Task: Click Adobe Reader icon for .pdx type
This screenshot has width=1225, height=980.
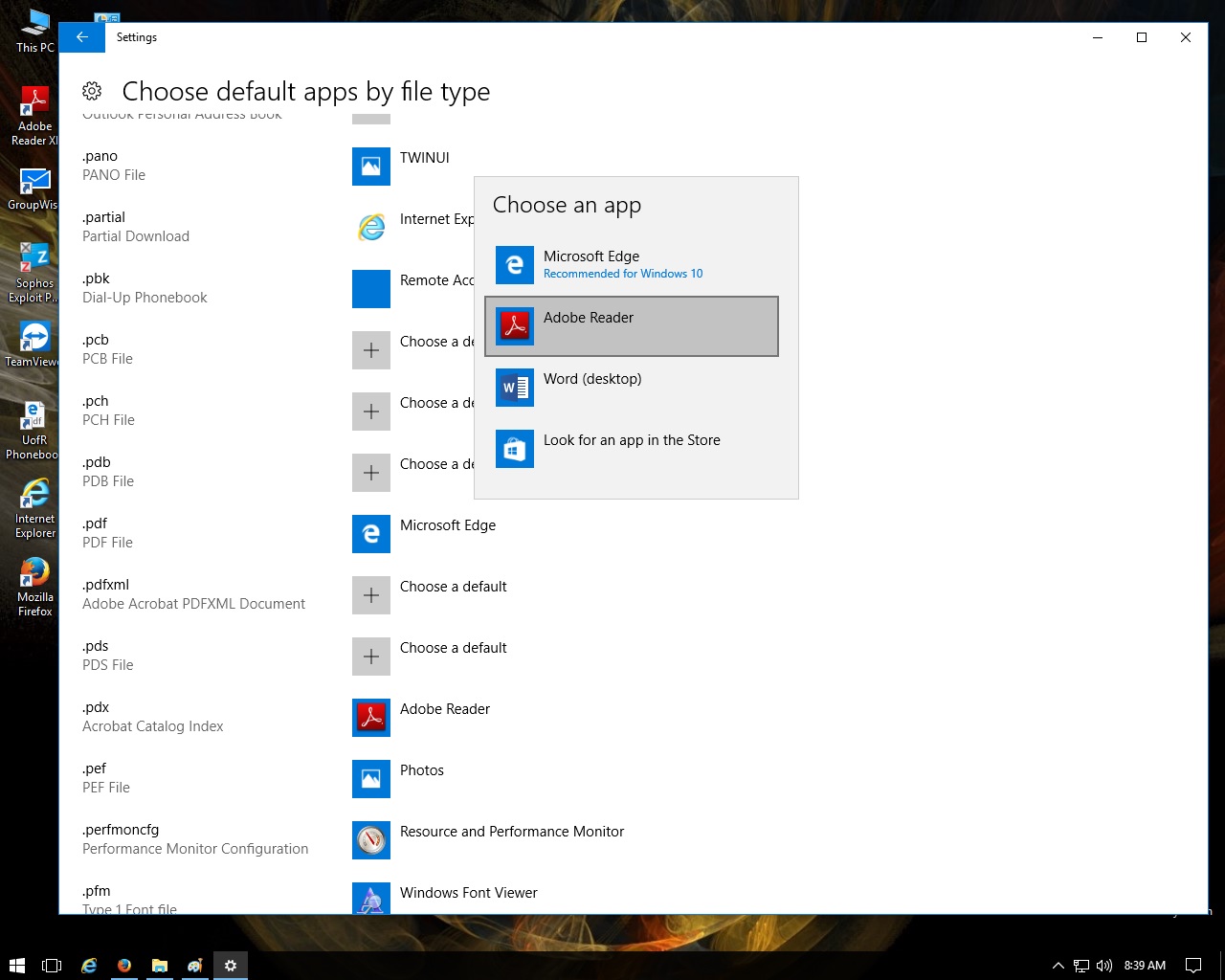Action: pos(371,718)
